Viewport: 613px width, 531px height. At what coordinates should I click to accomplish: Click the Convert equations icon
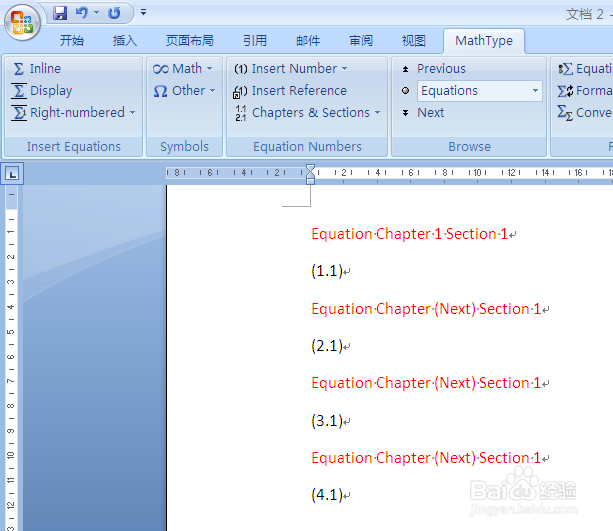pyautogui.click(x=565, y=113)
